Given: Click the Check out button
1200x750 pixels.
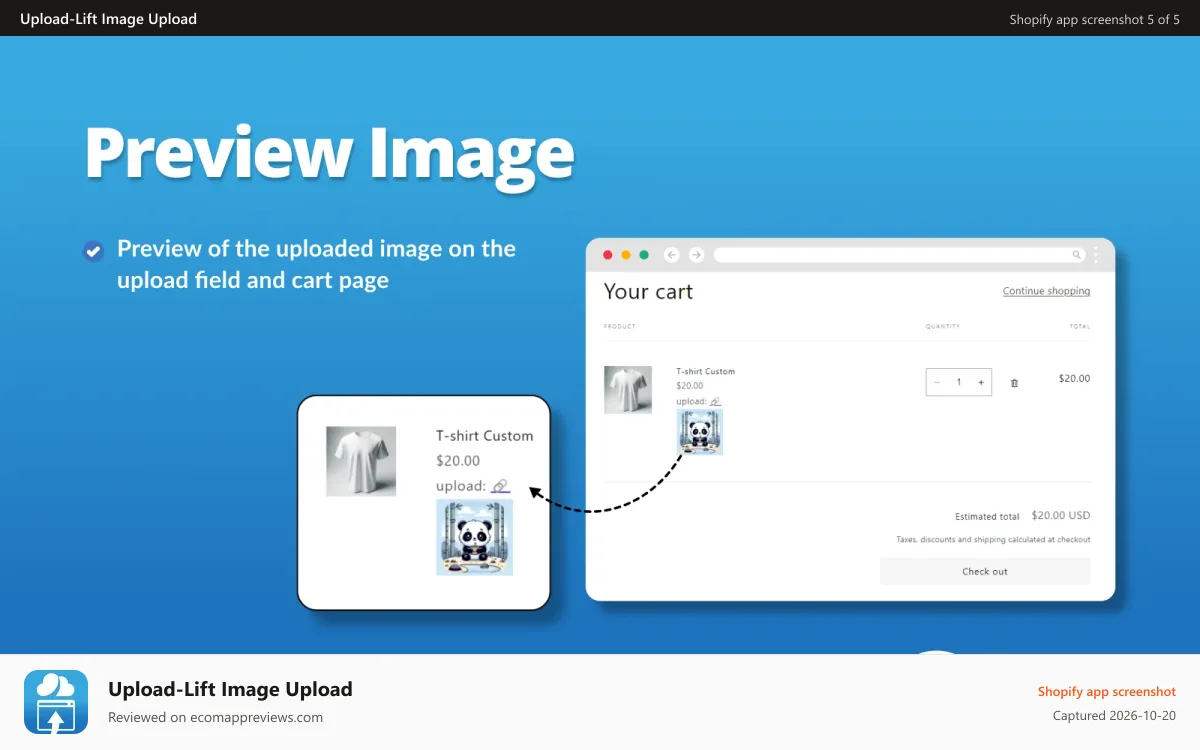Looking at the screenshot, I should (985, 571).
